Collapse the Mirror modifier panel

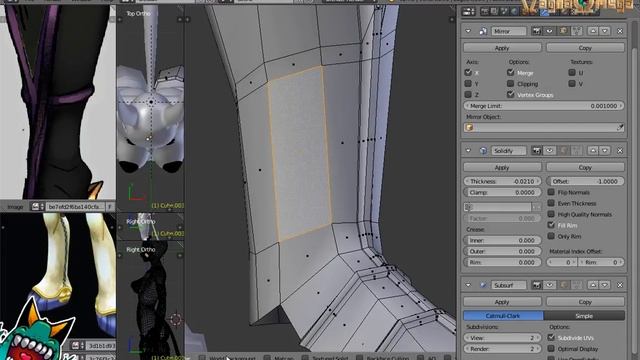468,31
